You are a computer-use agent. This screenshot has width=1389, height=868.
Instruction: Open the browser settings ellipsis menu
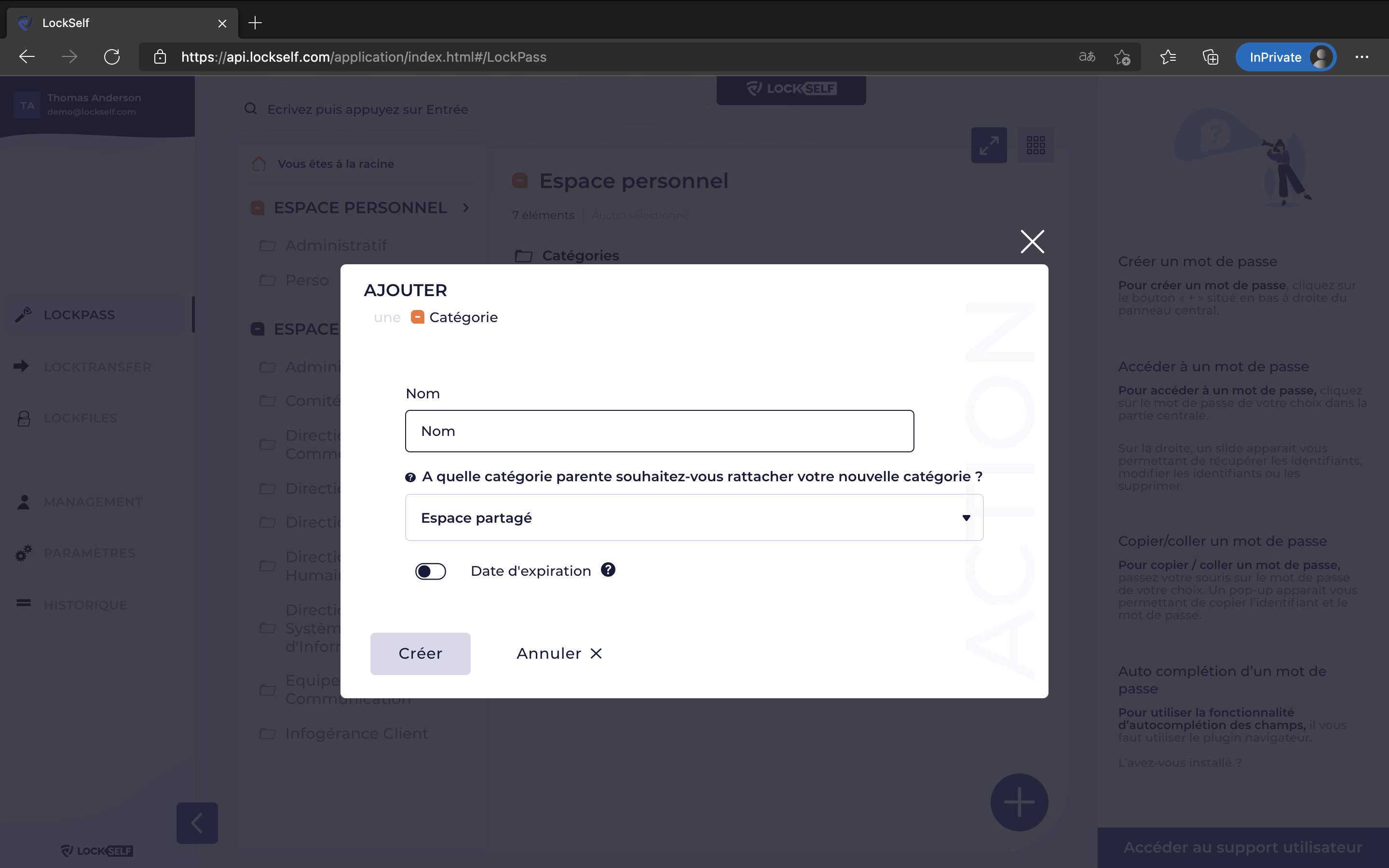point(1362,57)
